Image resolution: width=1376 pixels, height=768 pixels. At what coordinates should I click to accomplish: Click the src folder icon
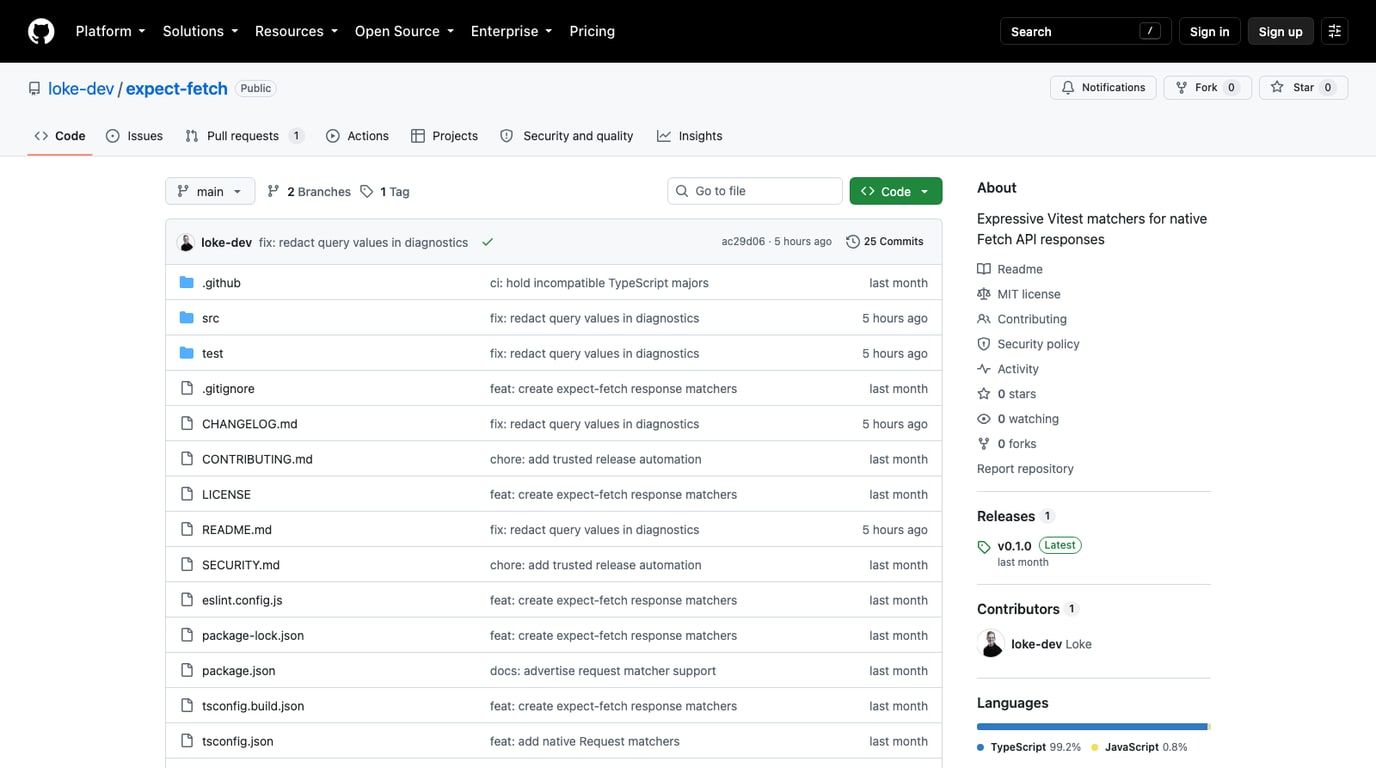tap(186, 318)
